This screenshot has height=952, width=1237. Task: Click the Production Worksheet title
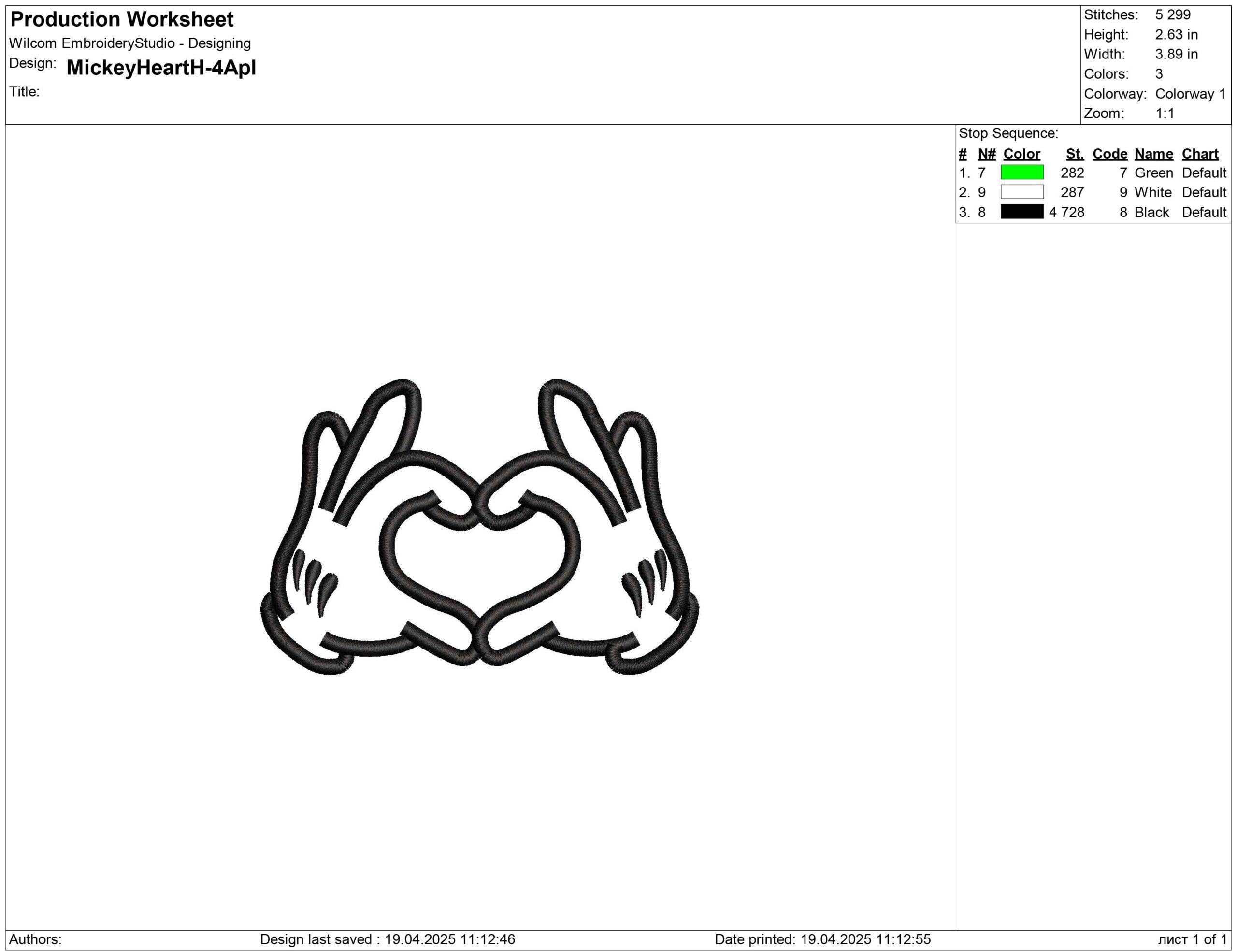pyautogui.click(x=122, y=19)
